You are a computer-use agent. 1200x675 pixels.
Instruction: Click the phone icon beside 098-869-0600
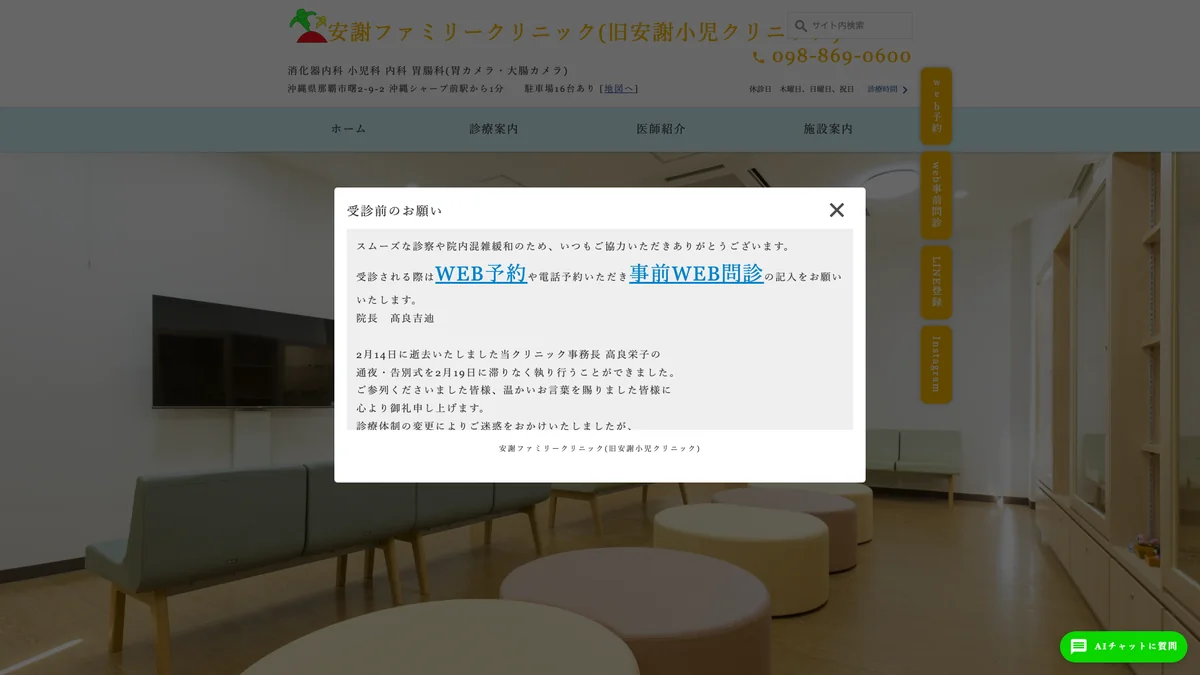(x=758, y=58)
